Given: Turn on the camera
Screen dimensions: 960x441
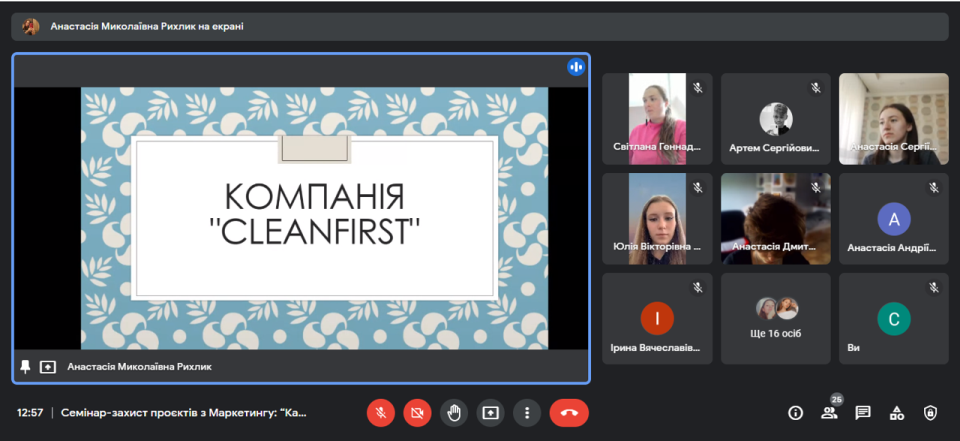Looking at the screenshot, I should [x=417, y=412].
